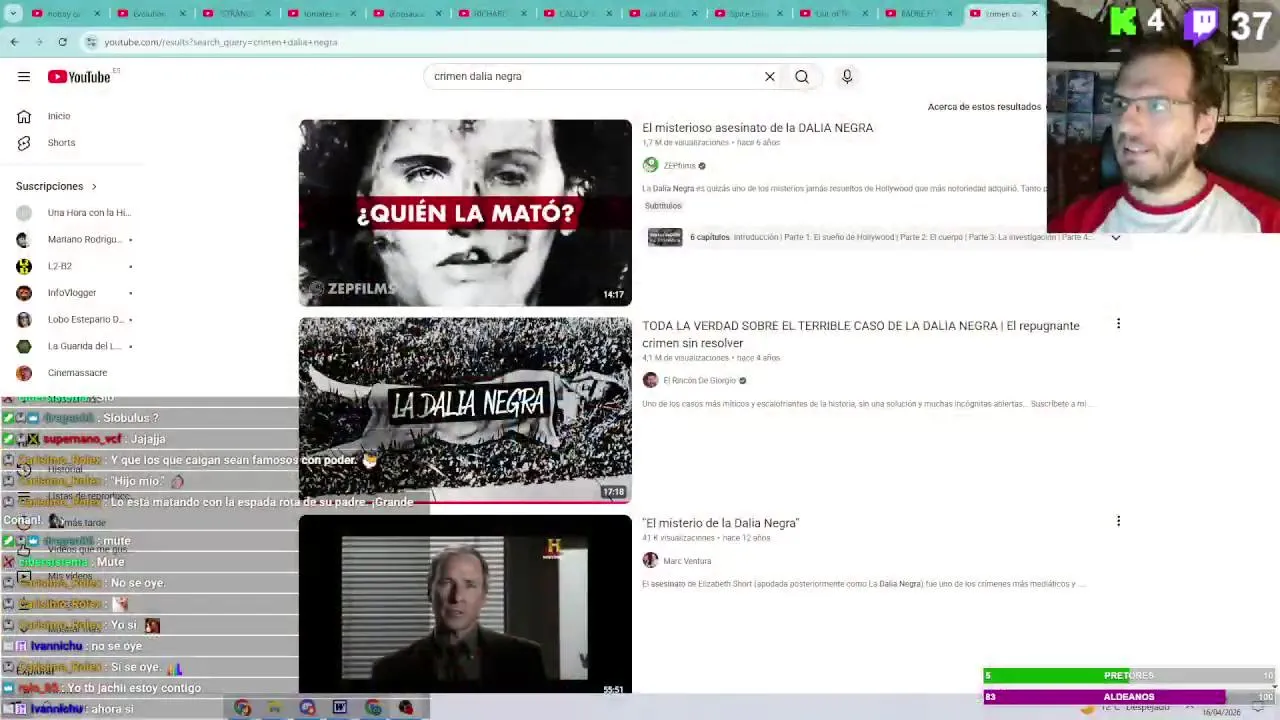
Task: Click the Cinemassacre channel avatar
Action: click(x=24, y=373)
